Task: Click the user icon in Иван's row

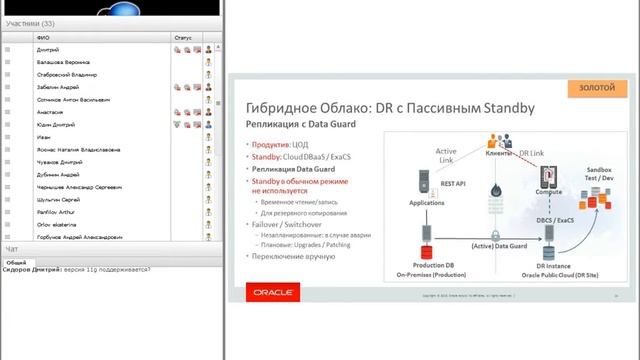Action: [x=209, y=137]
